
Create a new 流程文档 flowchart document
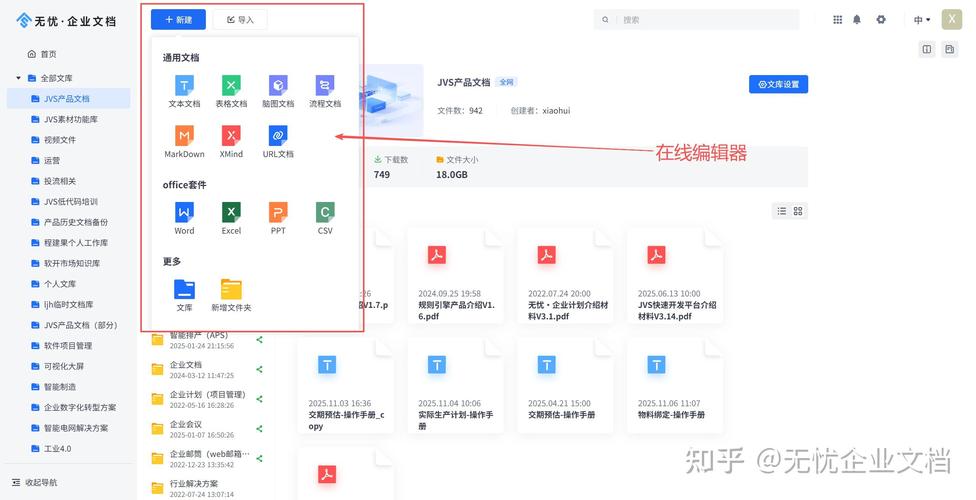click(325, 92)
